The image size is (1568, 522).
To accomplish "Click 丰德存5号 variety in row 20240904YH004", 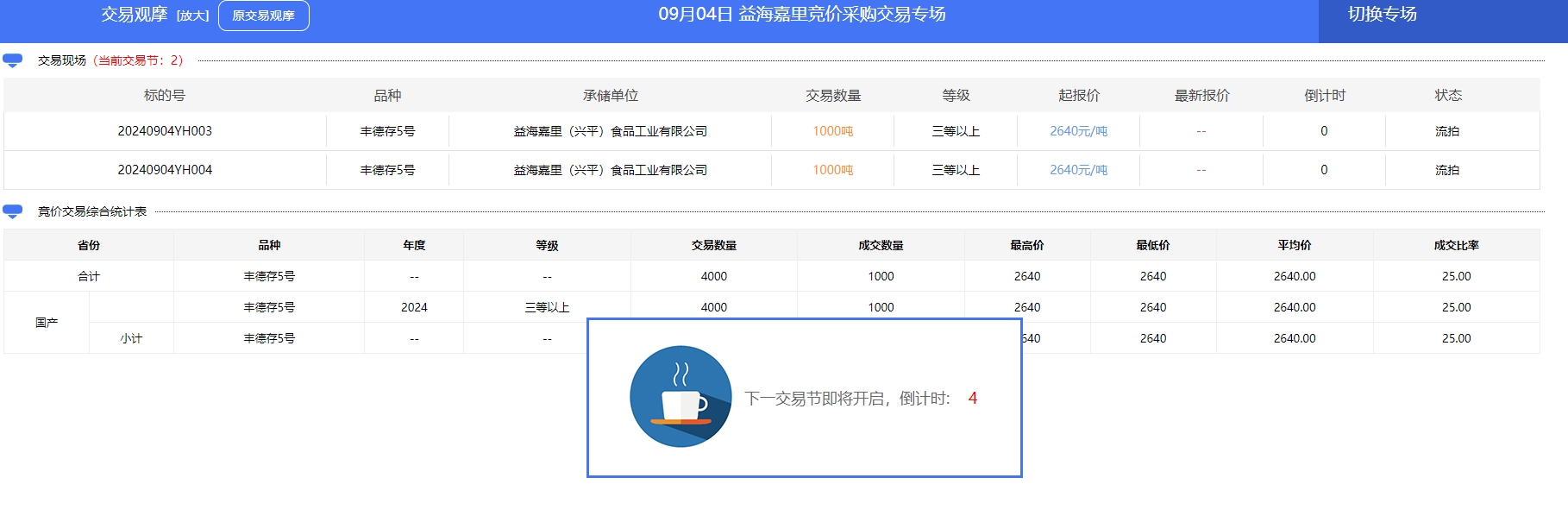I will point(387,170).
